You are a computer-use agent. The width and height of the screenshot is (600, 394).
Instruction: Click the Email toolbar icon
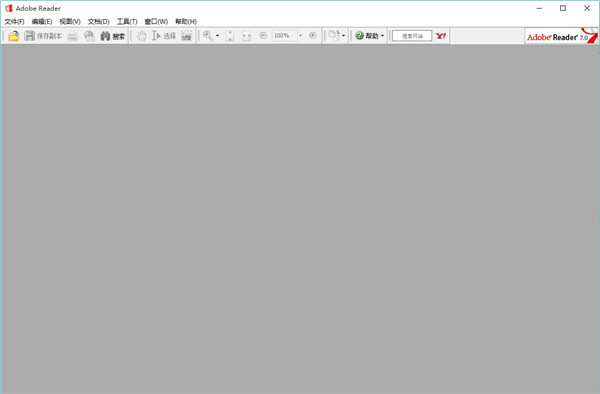tap(89, 36)
